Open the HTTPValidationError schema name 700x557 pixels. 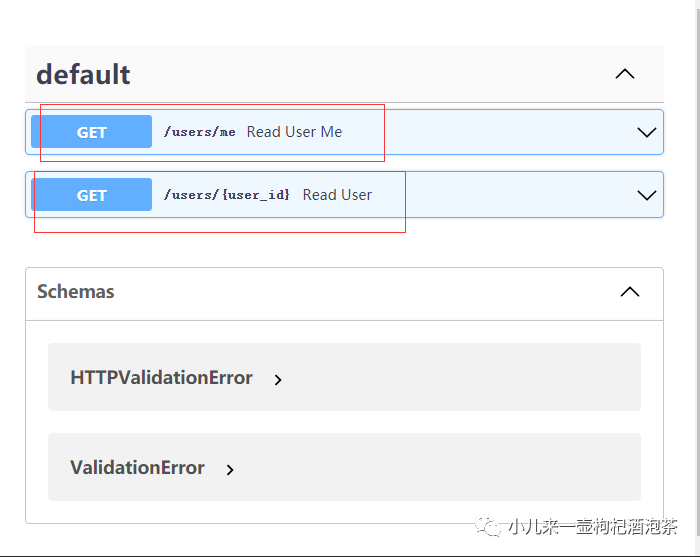161,378
